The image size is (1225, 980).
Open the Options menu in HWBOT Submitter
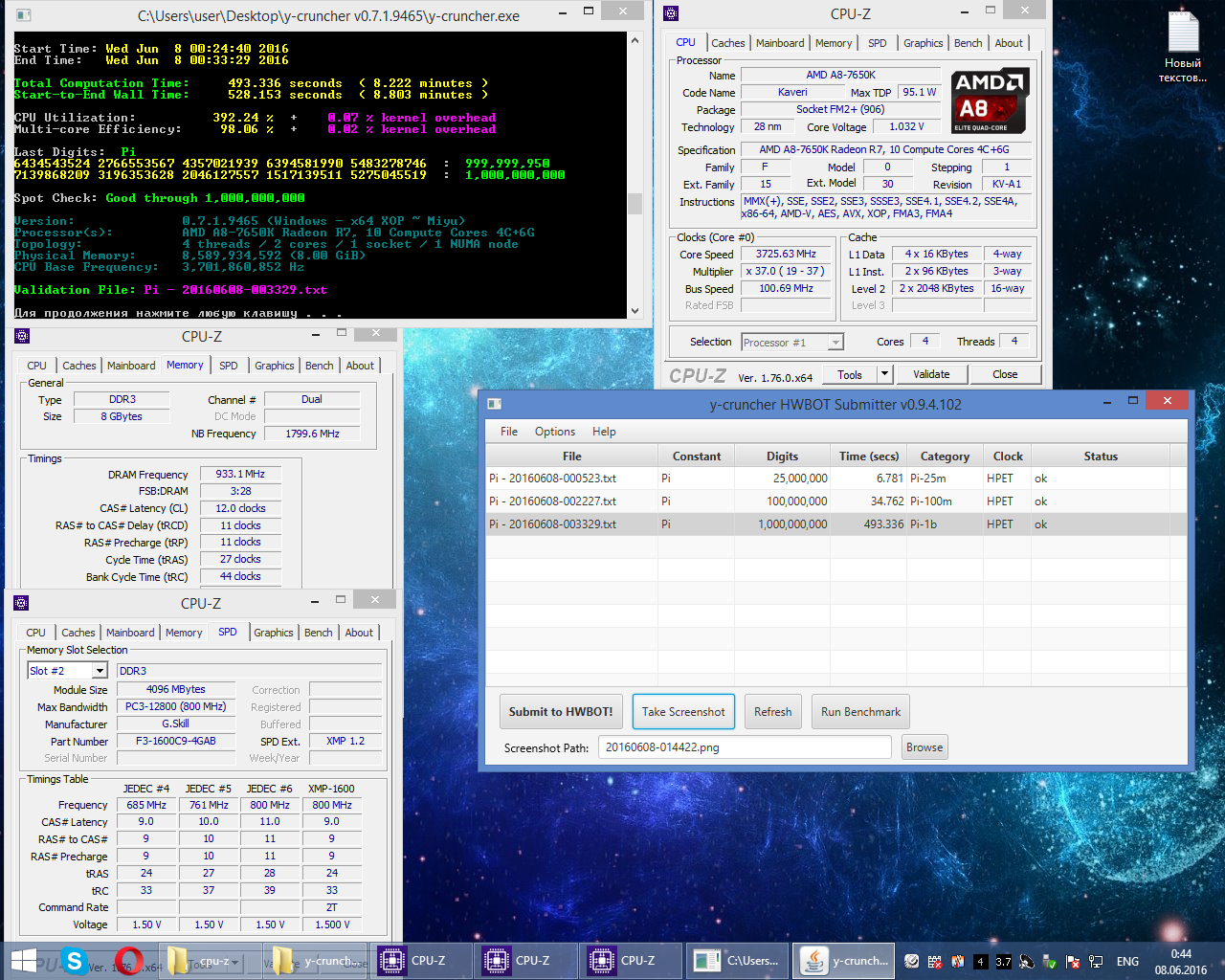pos(555,432)
